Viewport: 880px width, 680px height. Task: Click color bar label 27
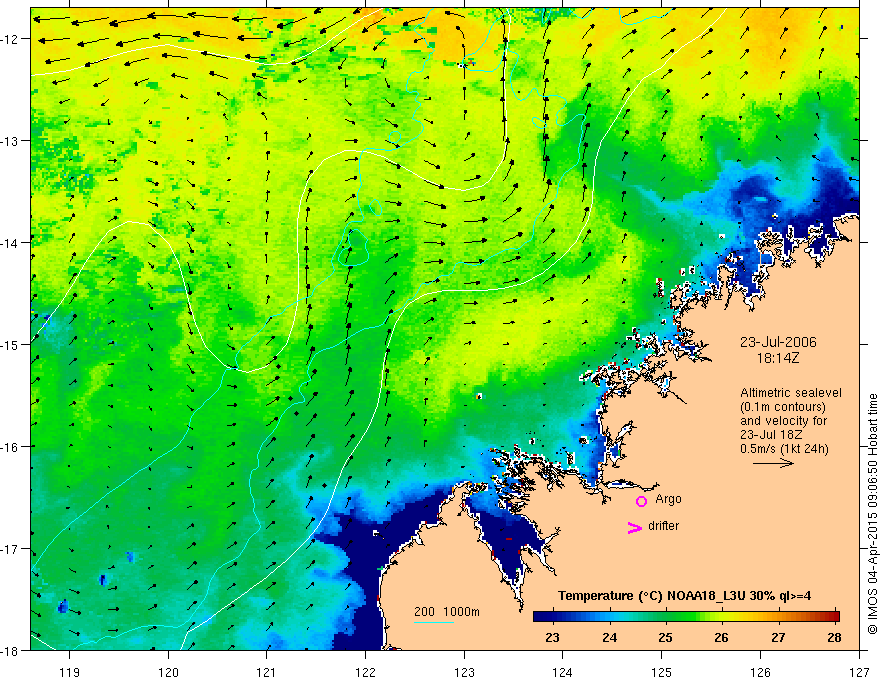pyautogui.click(x=778, y=637)
